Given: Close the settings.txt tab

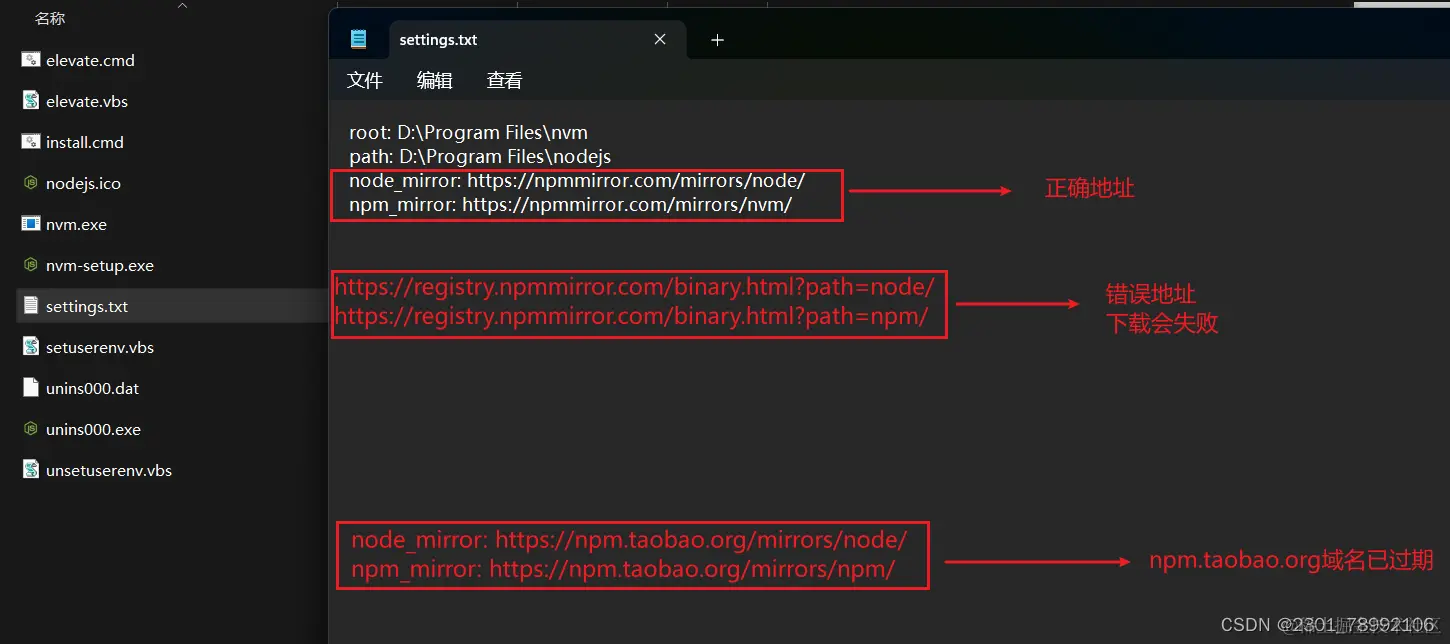Looking at the screenshot, I should (x=660, y=40).
